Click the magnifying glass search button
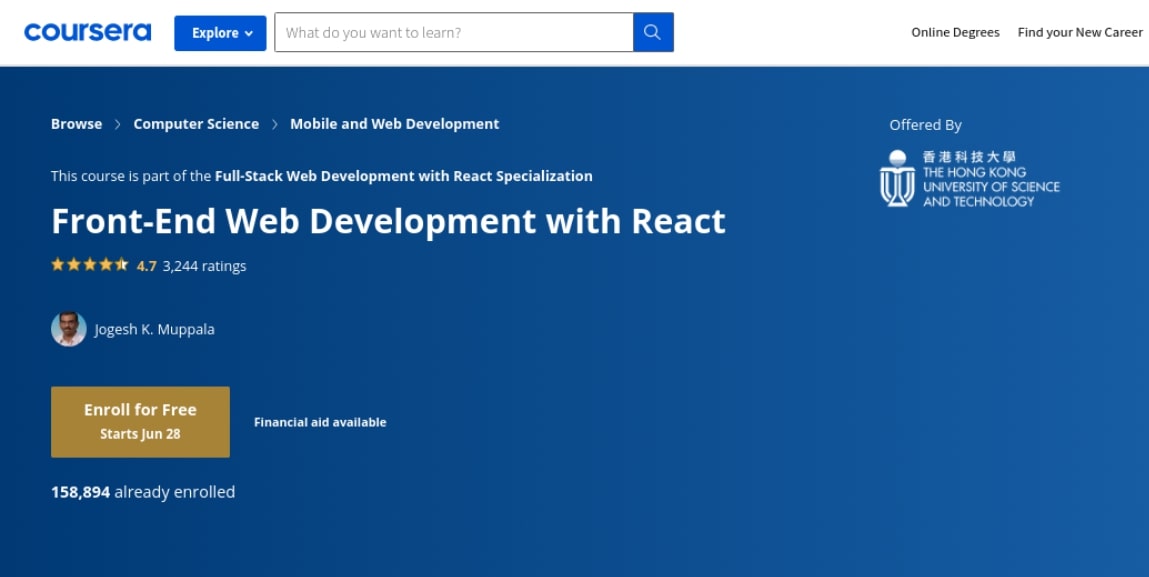The image size is (1149, 577). click(x=653, y=32)
